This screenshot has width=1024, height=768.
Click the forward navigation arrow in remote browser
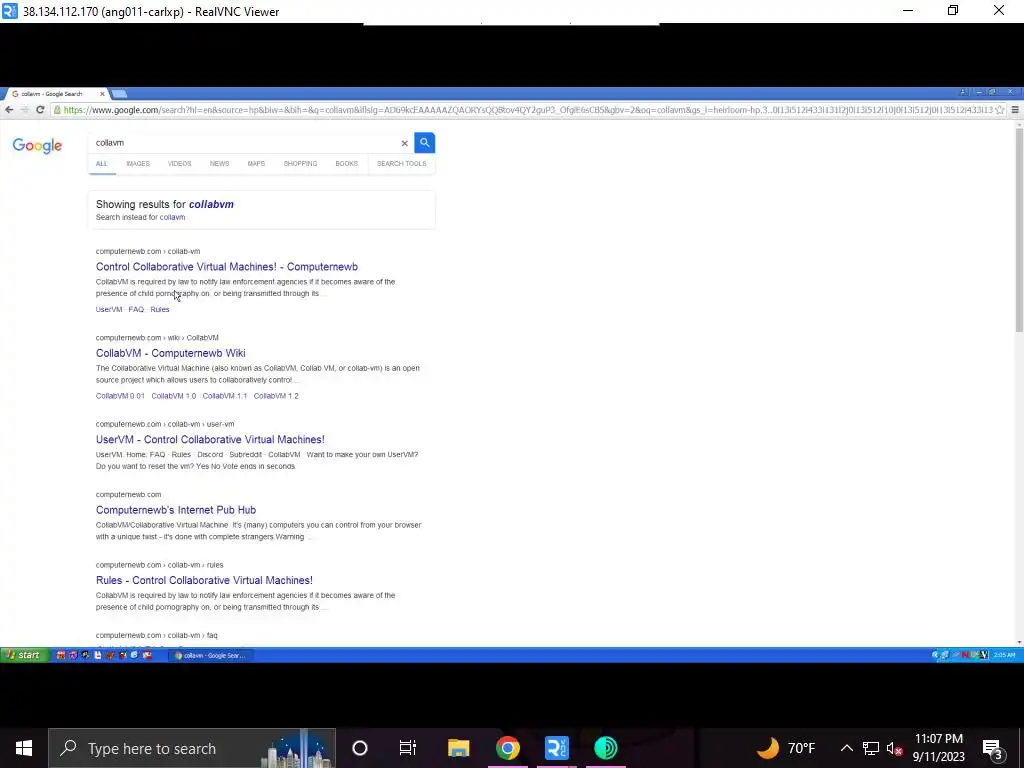(x=24, y=110)
